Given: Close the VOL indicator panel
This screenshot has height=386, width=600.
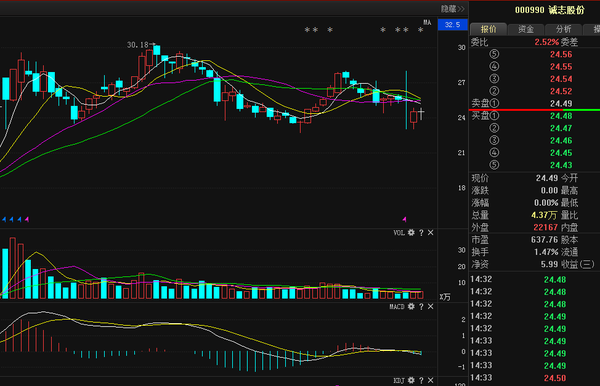Looking at the screenshot, I should click(430, 233).
